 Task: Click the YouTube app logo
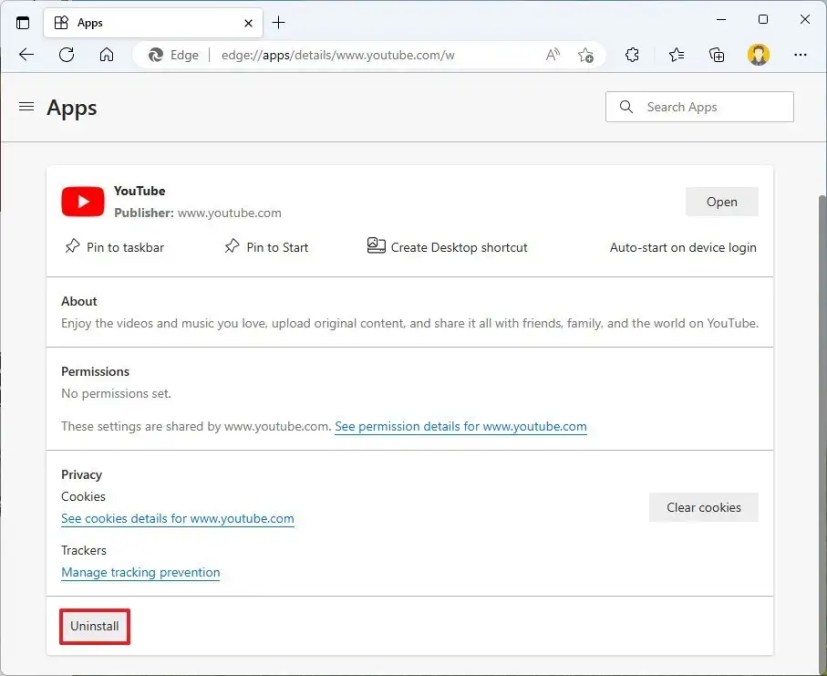pyautogui.click(x=83, y=201)
